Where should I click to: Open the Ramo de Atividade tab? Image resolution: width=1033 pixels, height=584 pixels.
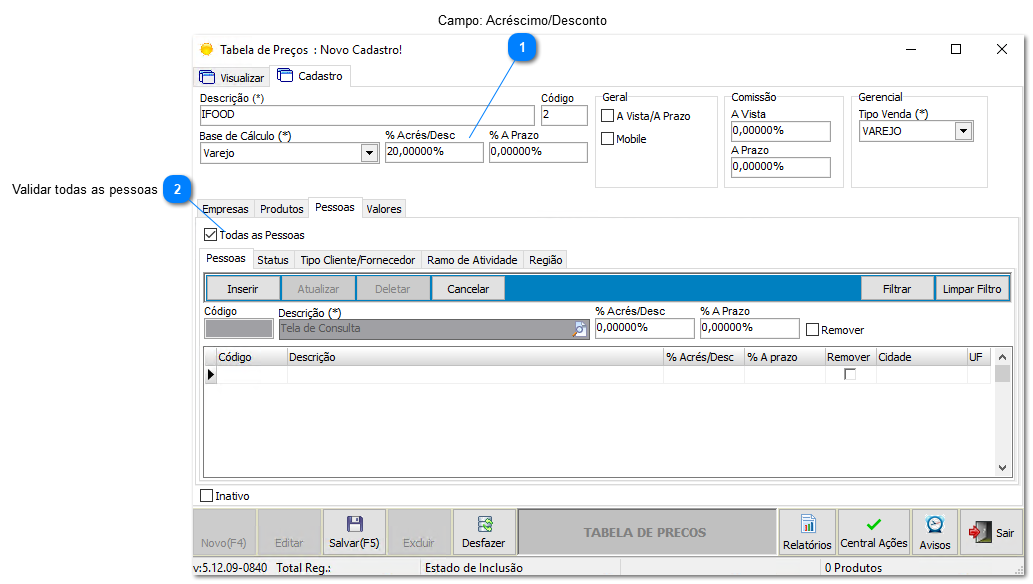click(x=471, y=259)
